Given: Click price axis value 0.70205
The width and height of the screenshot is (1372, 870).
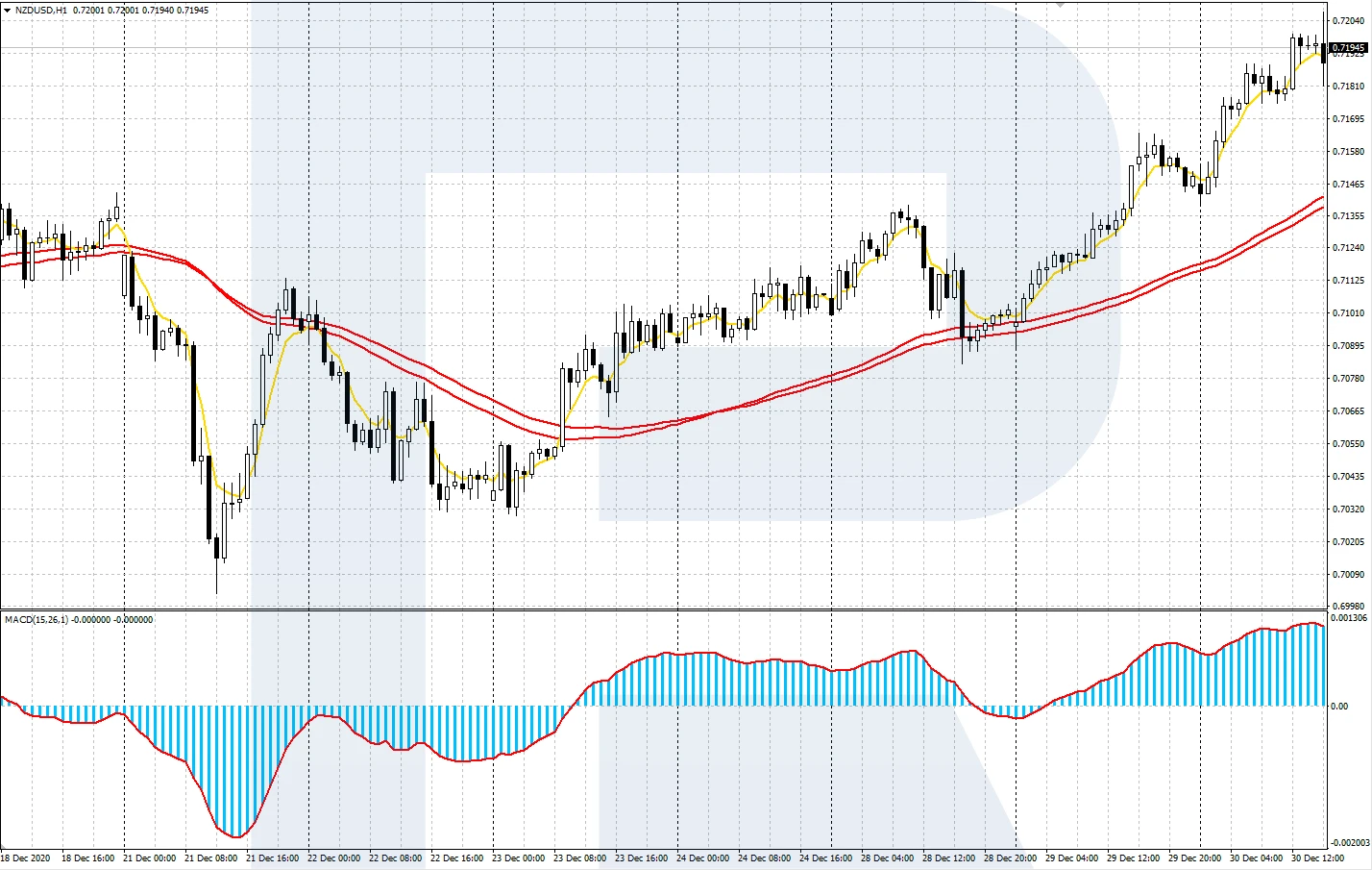Looking at the screenshot, I should tap(1349, 542).
